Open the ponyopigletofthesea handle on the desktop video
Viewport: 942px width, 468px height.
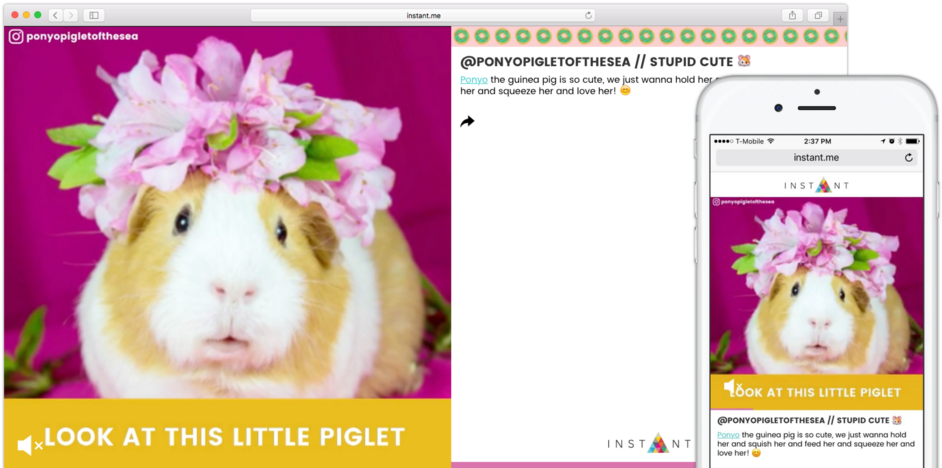82,36
